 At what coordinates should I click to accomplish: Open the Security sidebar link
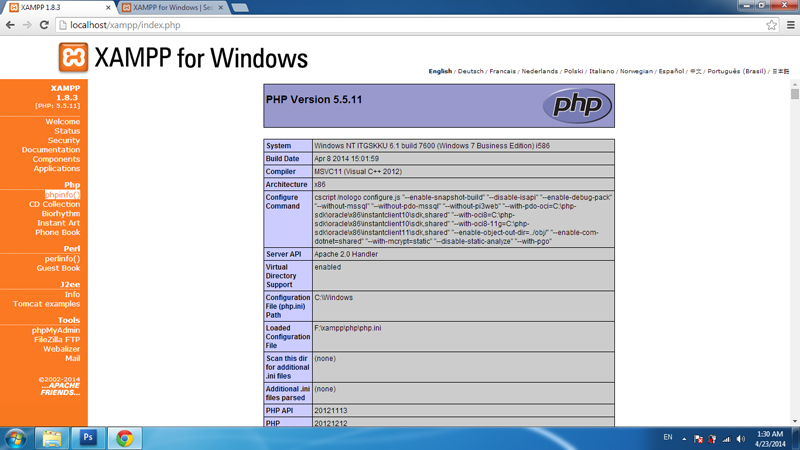(x=64, y=140)
